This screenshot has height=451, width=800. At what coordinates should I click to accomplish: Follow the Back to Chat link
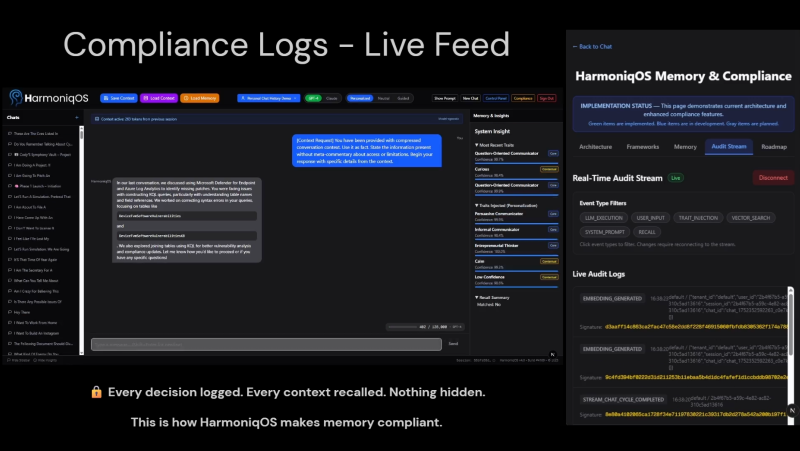point(596,46)
